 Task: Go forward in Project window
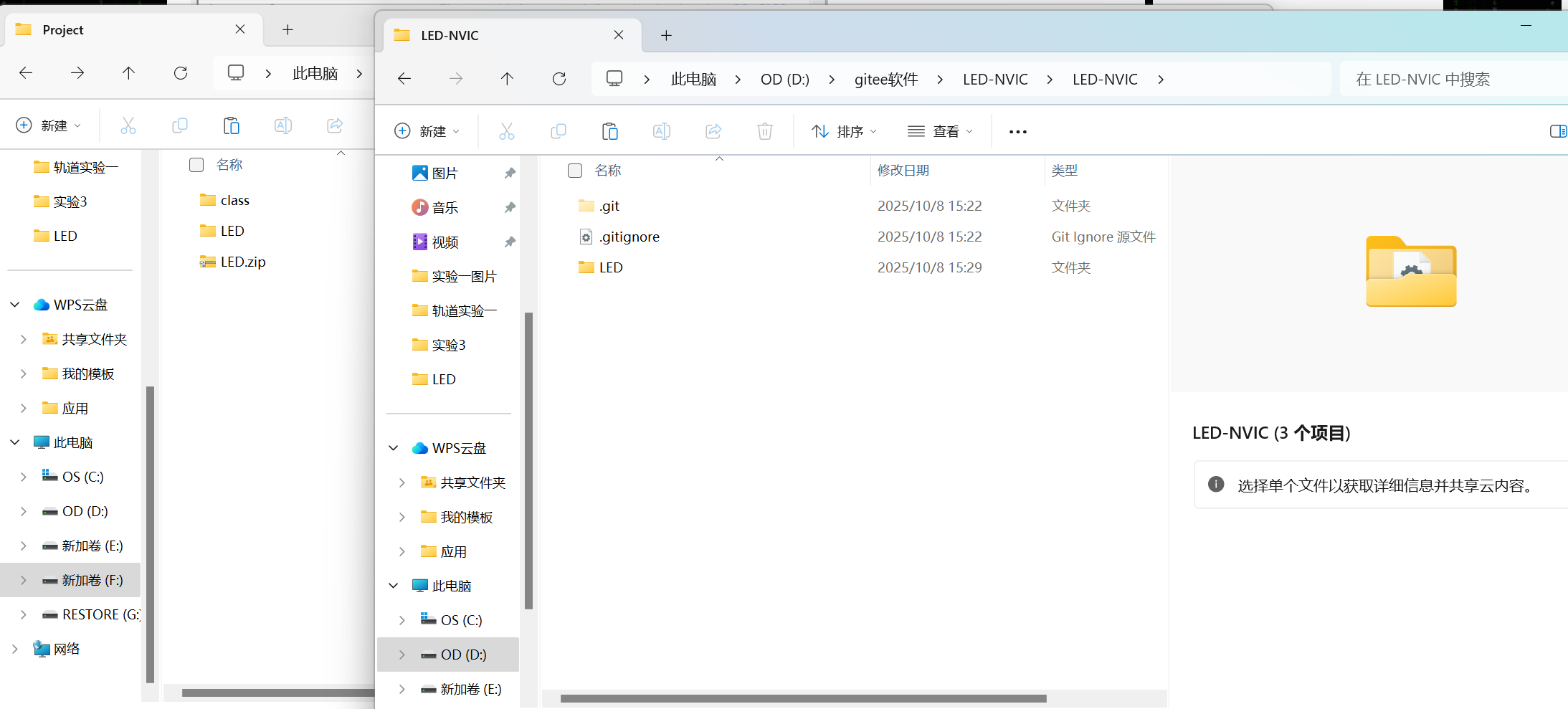[77, 73]
